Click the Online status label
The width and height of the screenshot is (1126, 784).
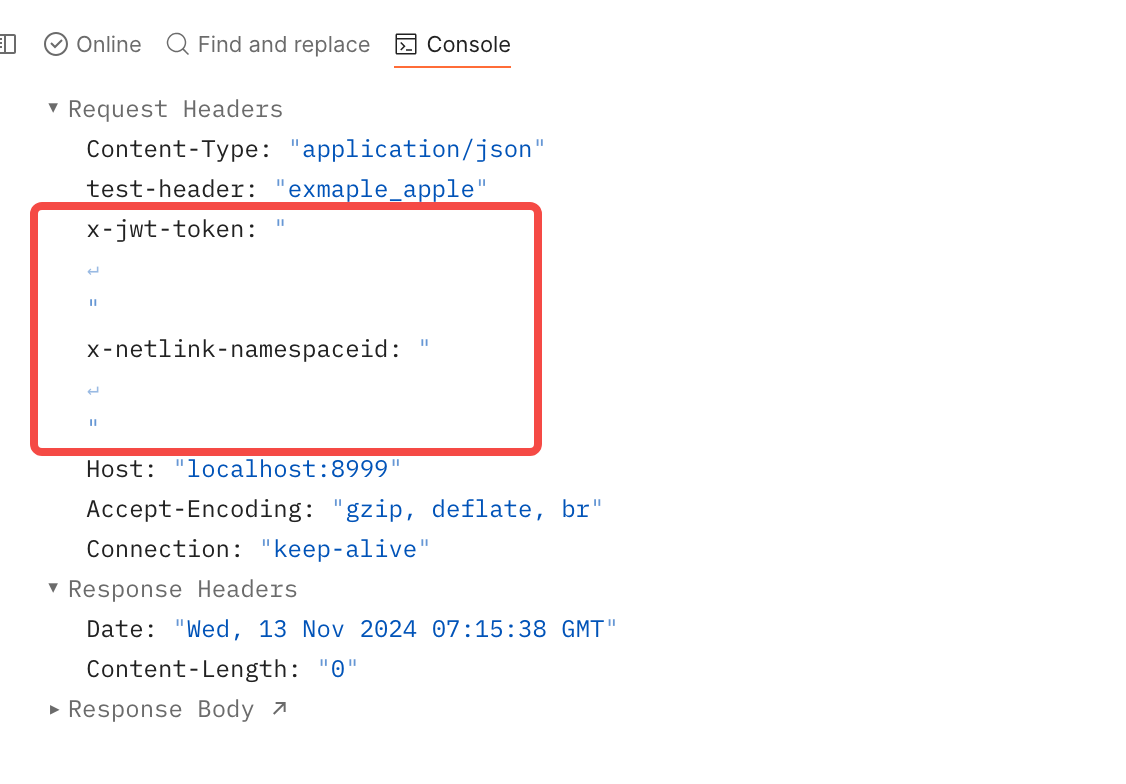tap(108, 44)
